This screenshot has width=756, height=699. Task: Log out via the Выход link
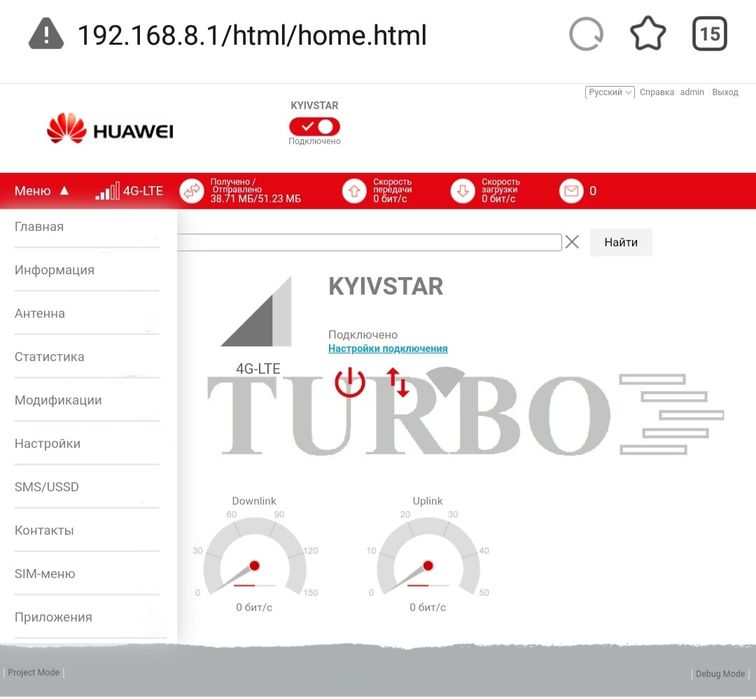[725, 92]
